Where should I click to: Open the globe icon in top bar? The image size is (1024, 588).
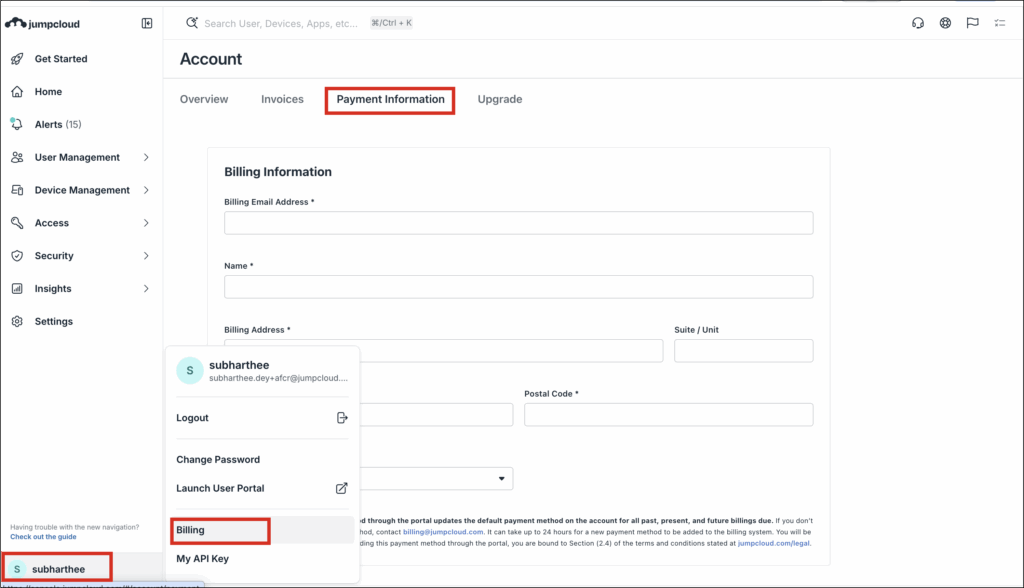click(x=945, y=24)
